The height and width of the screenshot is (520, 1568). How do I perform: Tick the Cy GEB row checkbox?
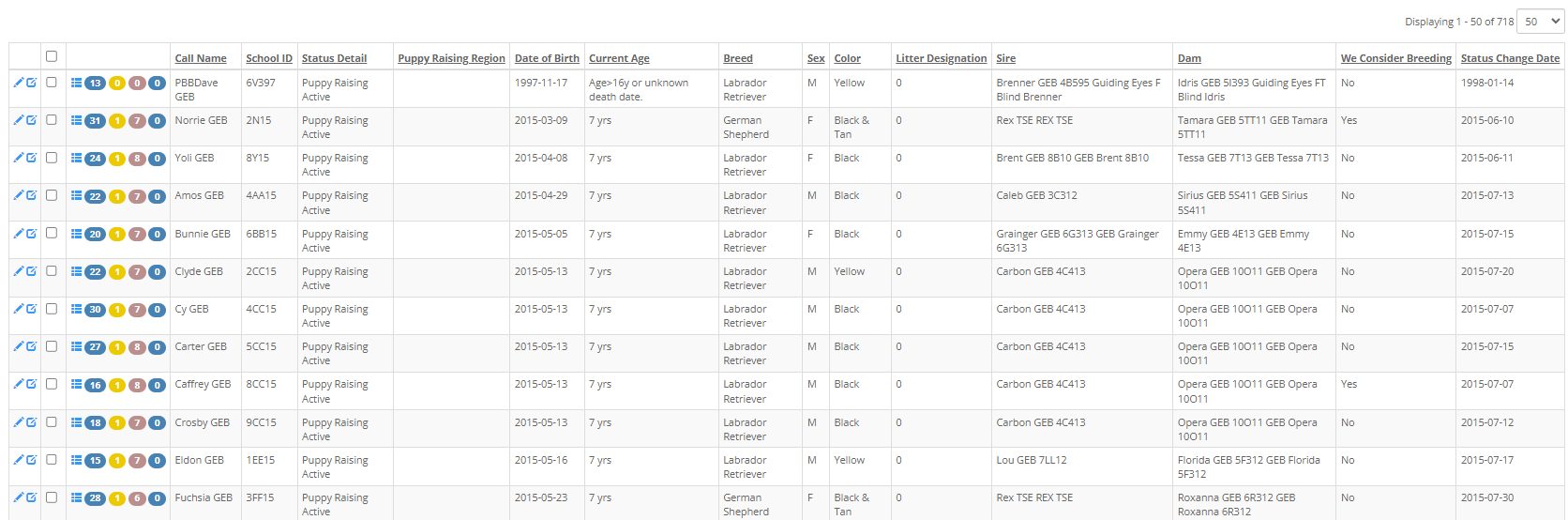click(x=52, y=309)
